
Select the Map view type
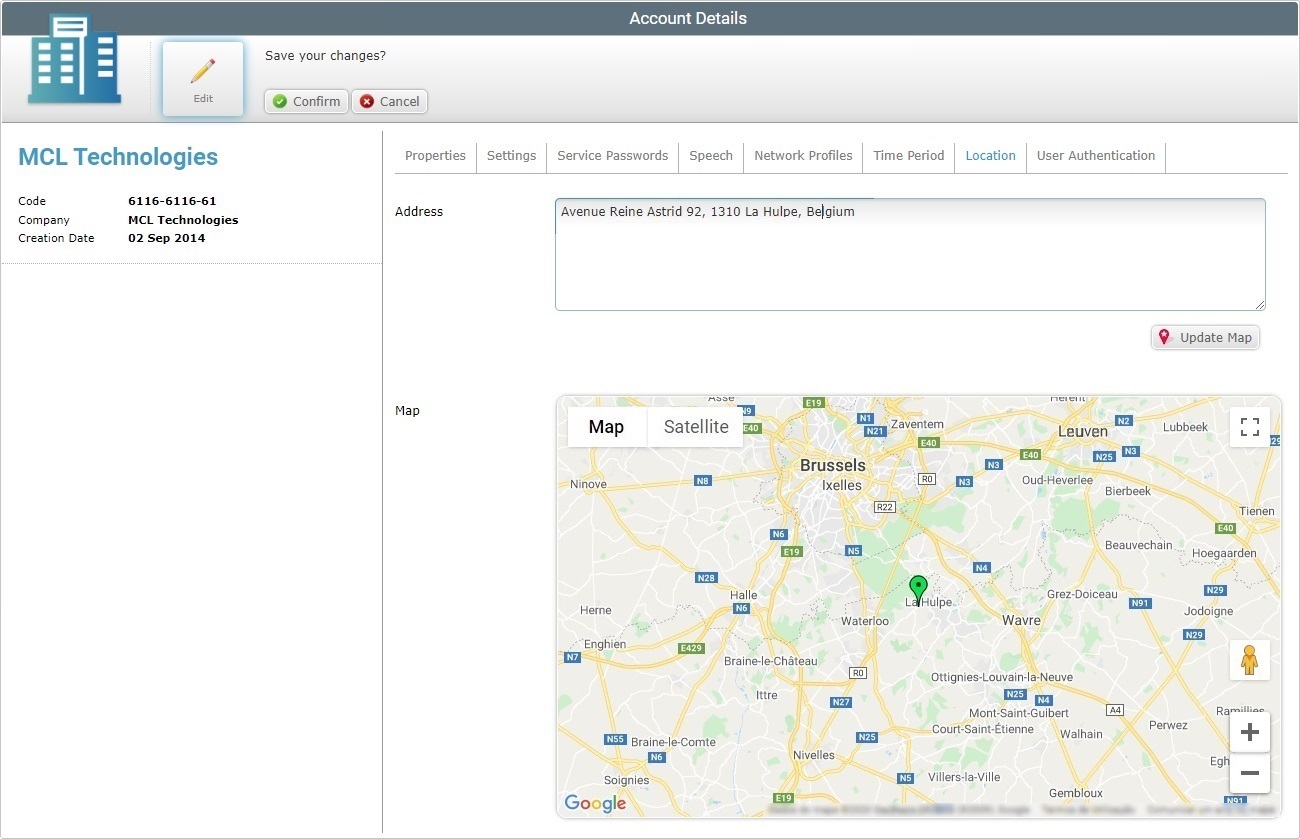point(606,427)
